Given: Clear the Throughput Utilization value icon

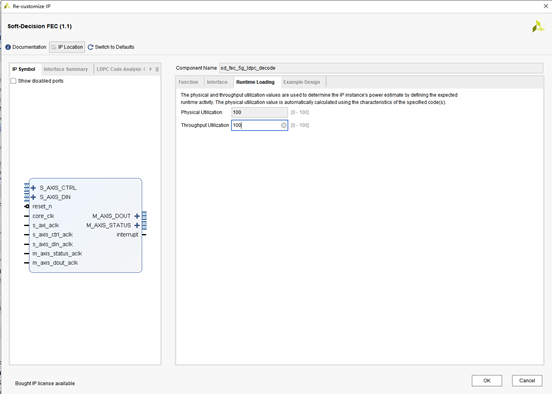Looking at the screenshot, I should tap(283, 125).
